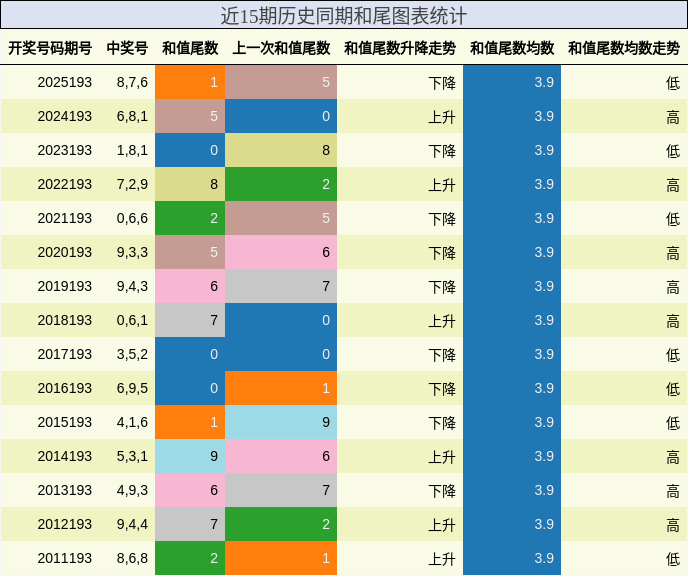Click the 开奖号码期号 column header
The width and height of the screenshot is (688, 576).
[50, 48]
